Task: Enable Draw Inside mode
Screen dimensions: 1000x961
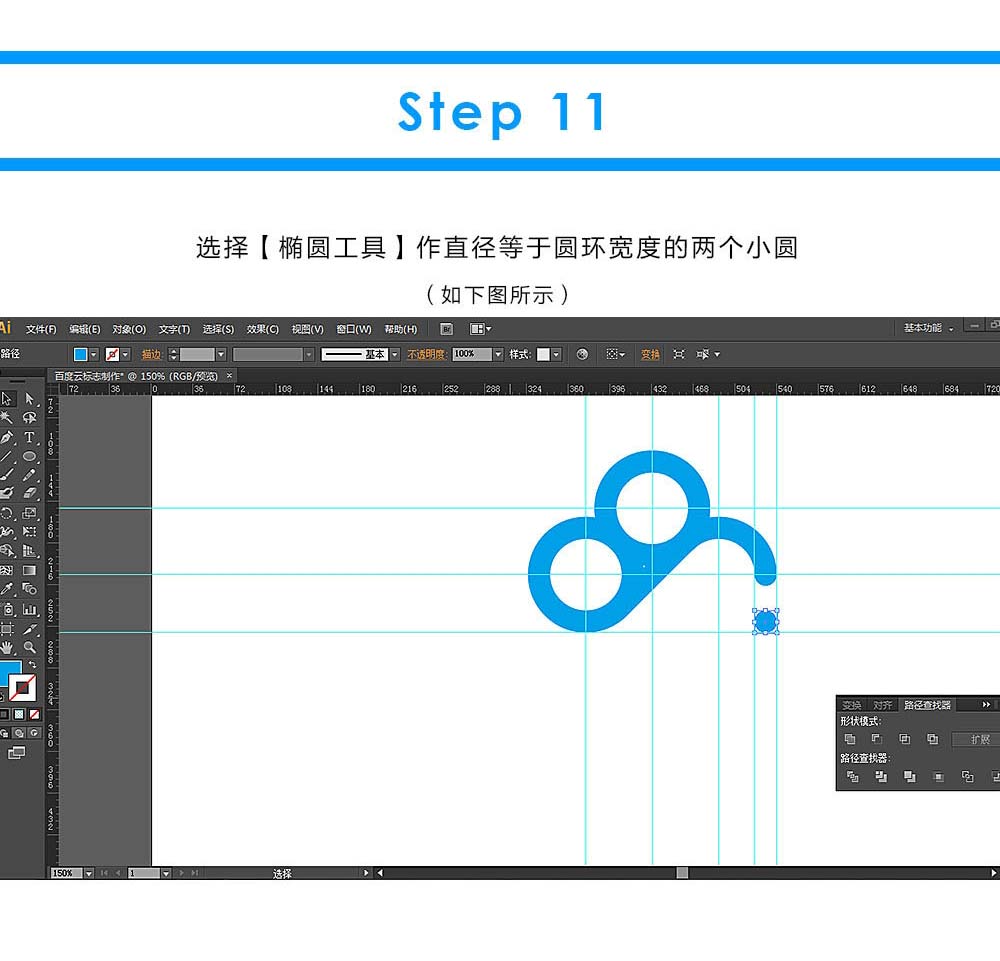Action: coord(34,733)
